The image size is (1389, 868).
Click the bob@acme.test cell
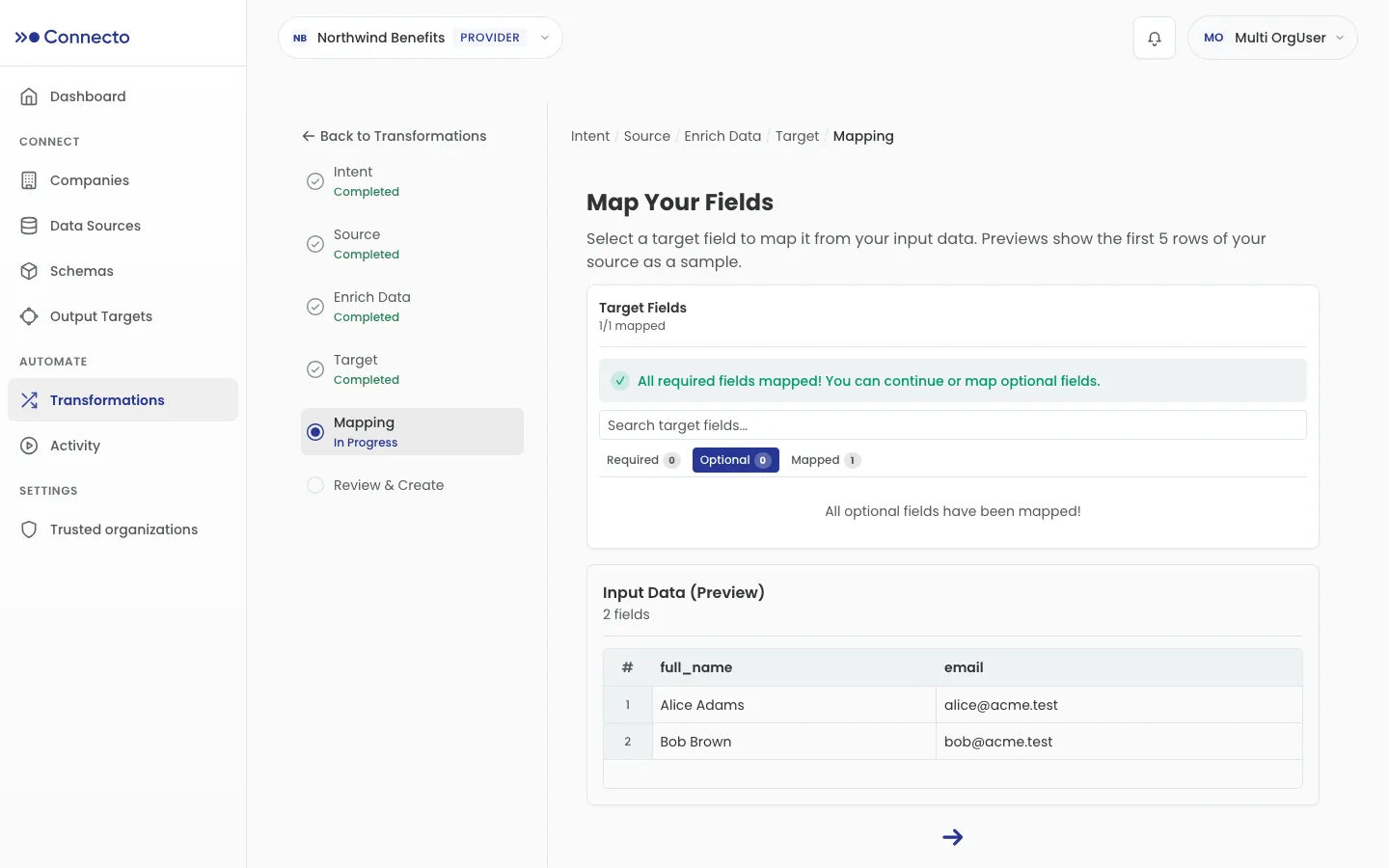click(1119, 742)
